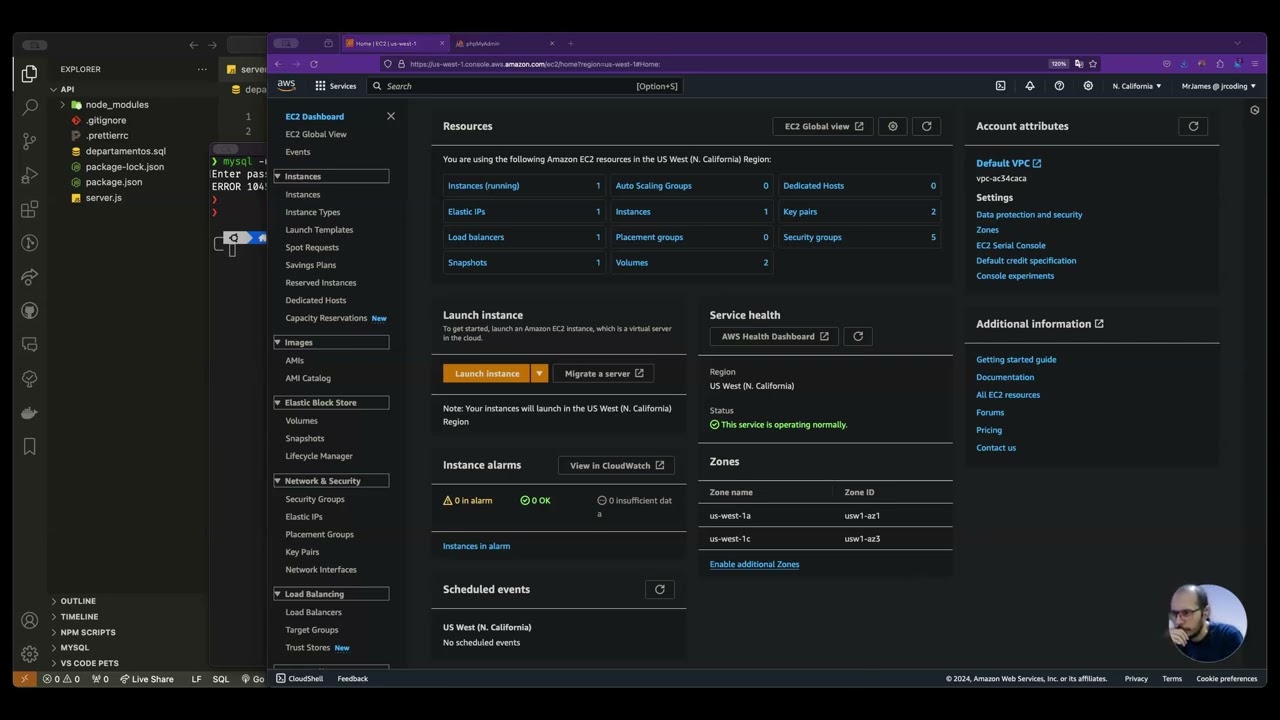Screen dimensions: 1280x720
Task: Open Default VPC link
Action: 1008,163
